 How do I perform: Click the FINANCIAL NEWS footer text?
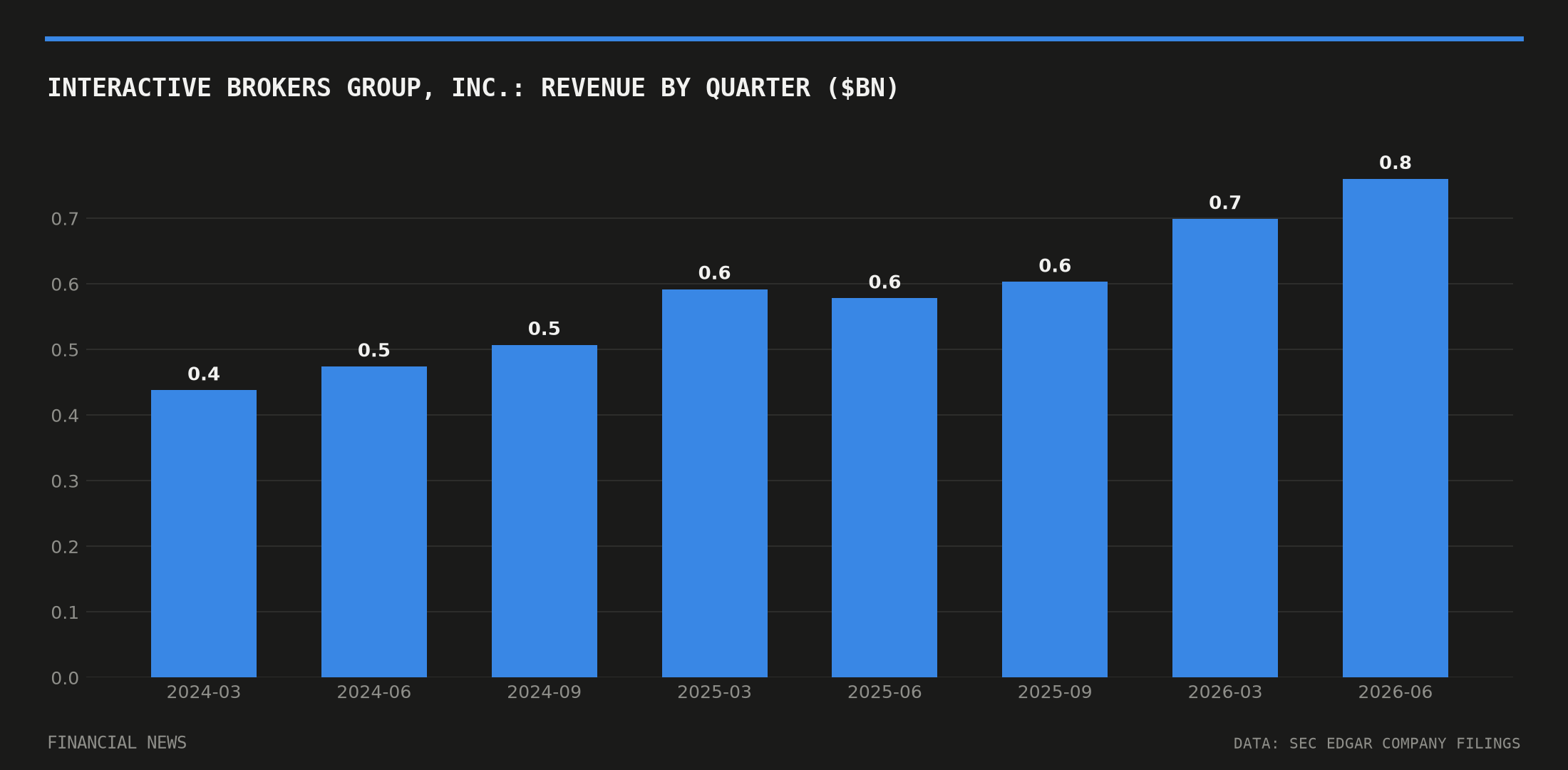(117, 743)
